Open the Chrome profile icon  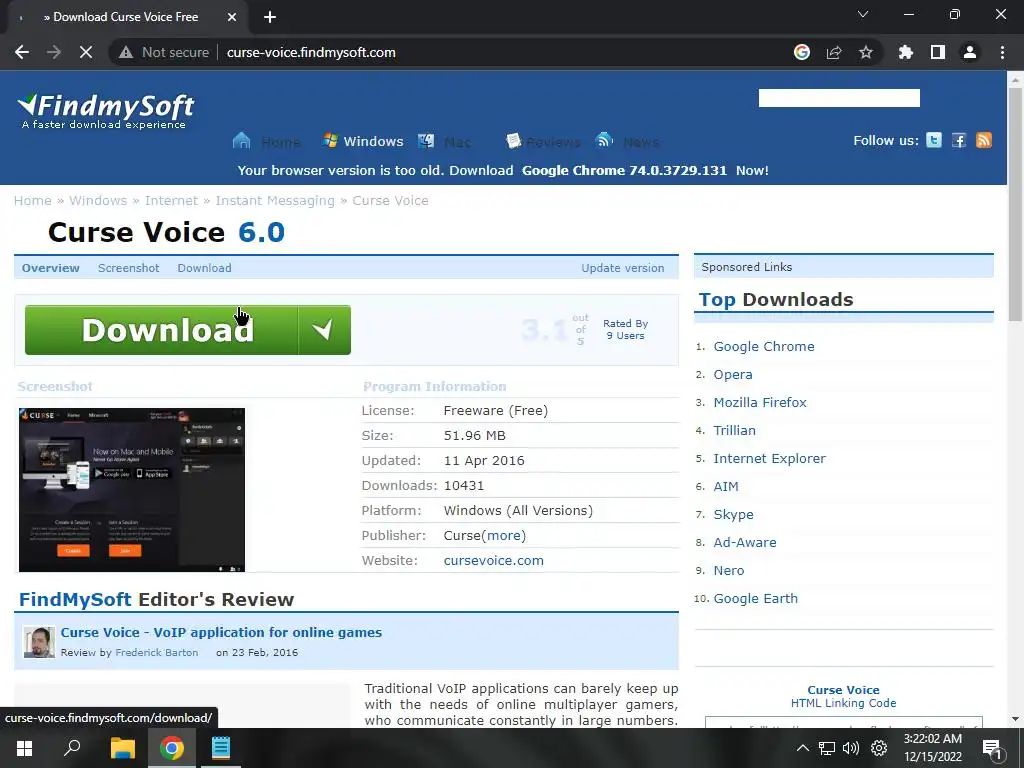pos(970,52)
